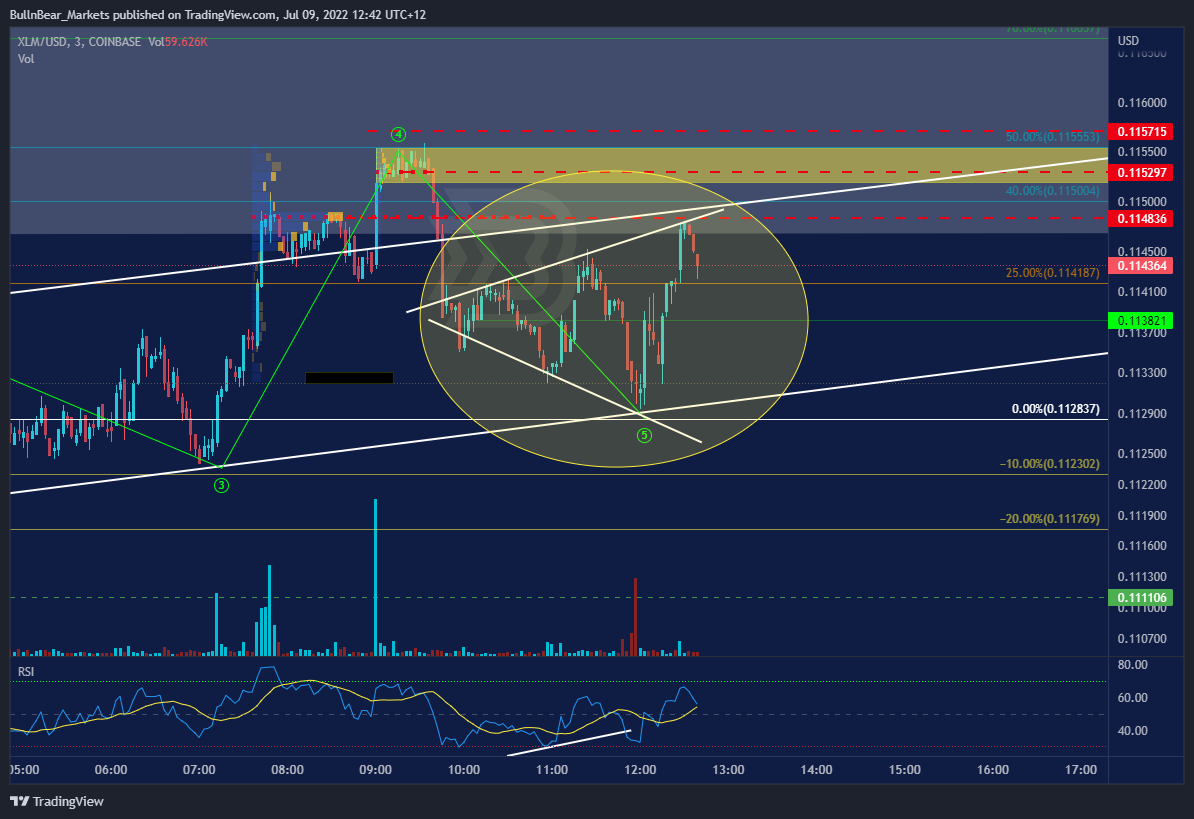Click the tall red volume bar near 12:00

pyautogui.click(x=635, y=617)
